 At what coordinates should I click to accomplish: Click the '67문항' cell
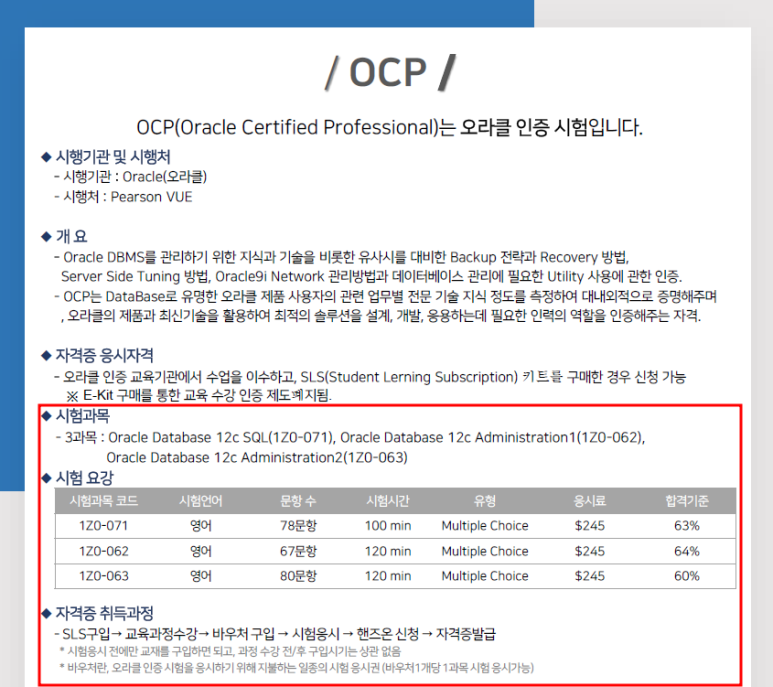coord(298,551)
